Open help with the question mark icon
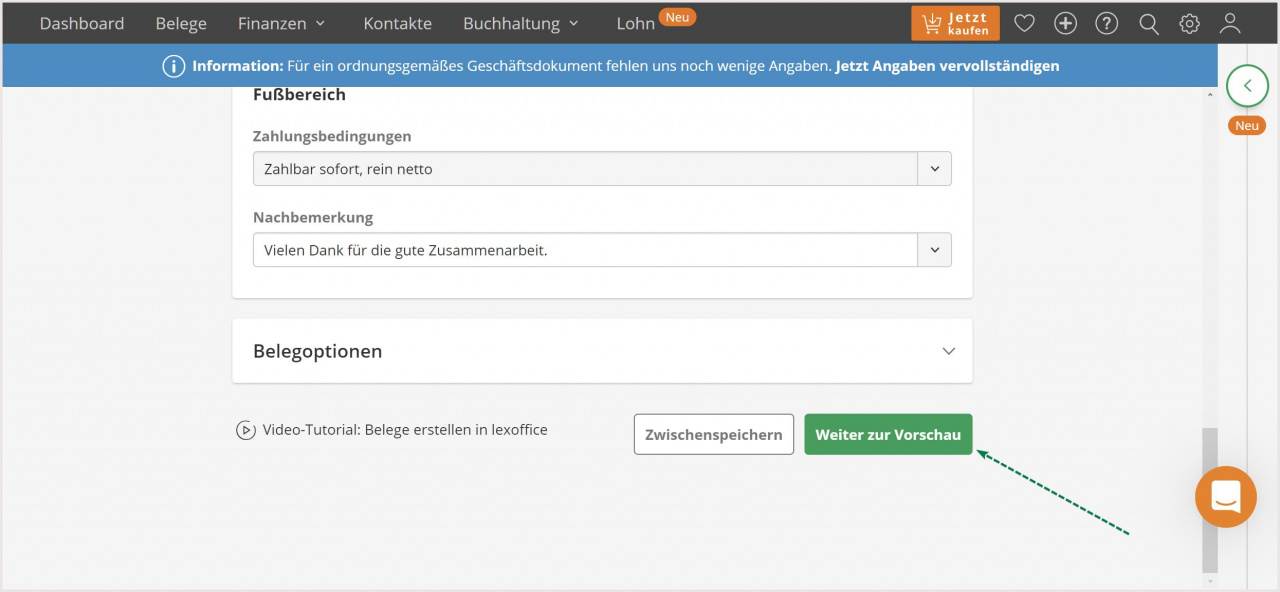 click(x=1106, y=23)
